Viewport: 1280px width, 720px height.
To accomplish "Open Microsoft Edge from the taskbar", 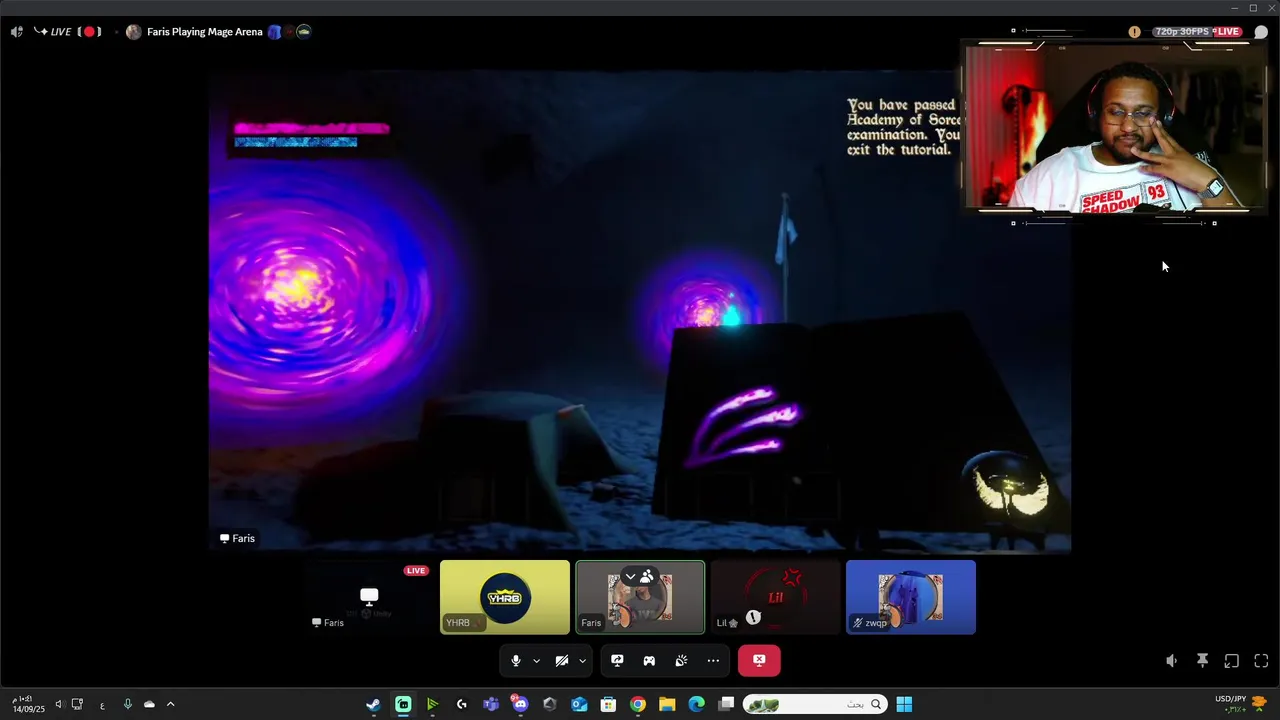I will 697,704.
